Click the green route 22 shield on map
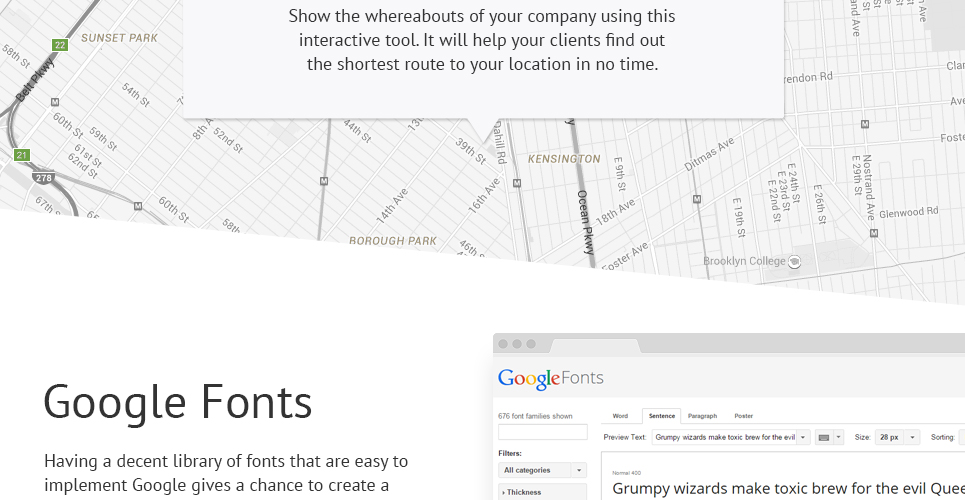The height and width of the screenshot is (500, 965). (60, 45)
